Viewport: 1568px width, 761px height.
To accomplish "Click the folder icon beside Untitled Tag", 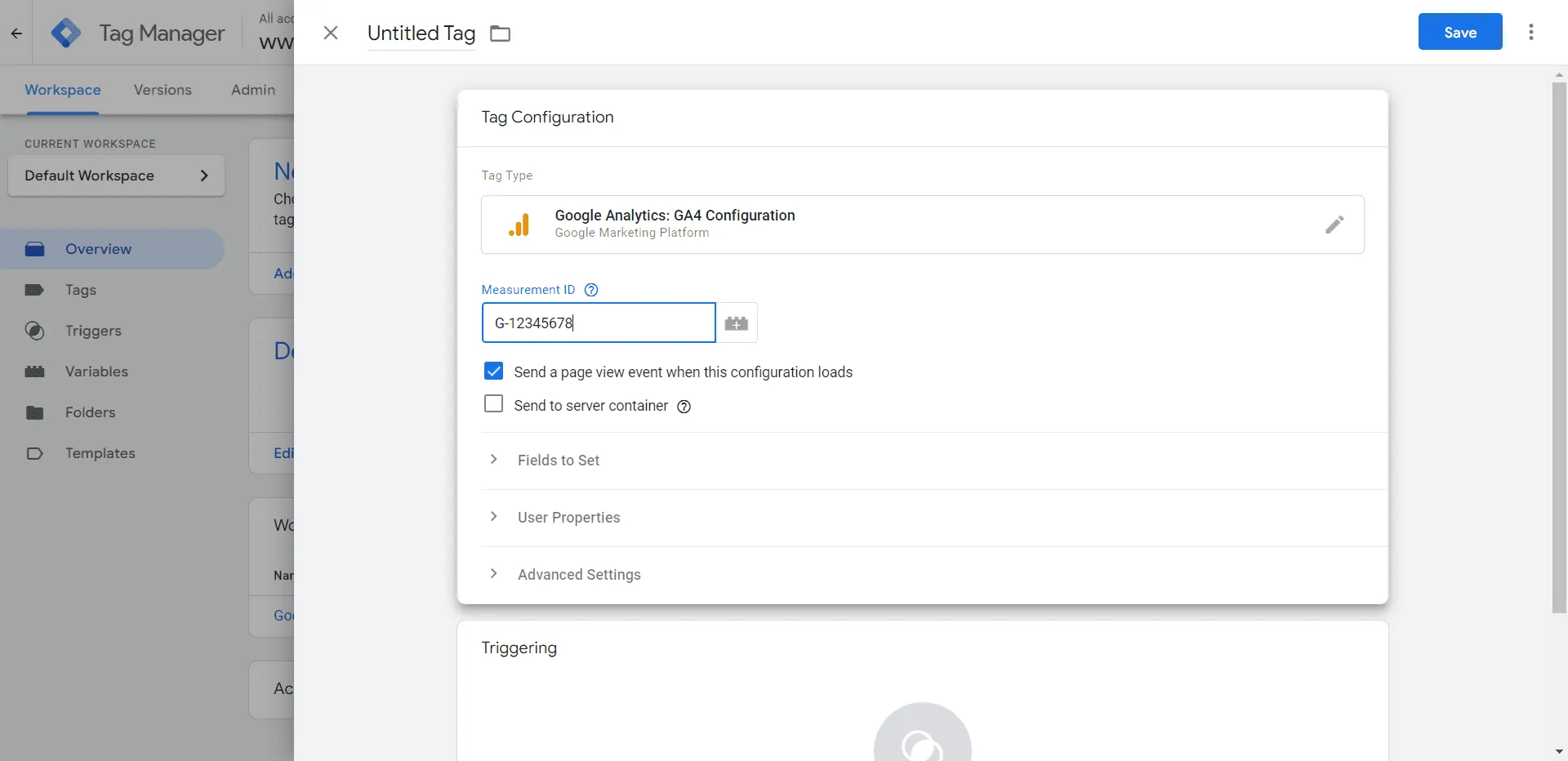I will click(x=499, y=33).
